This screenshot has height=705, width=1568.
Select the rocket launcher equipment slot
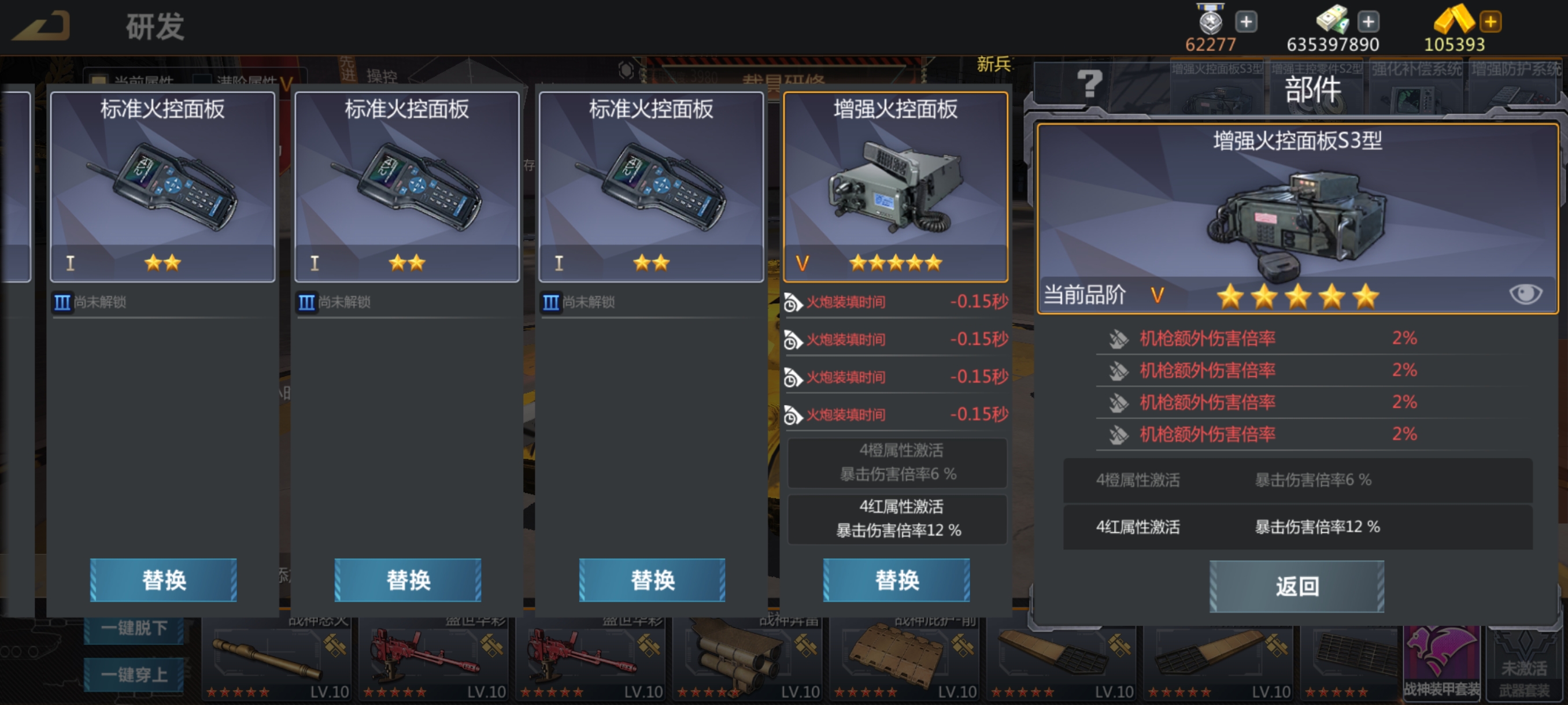748,659
